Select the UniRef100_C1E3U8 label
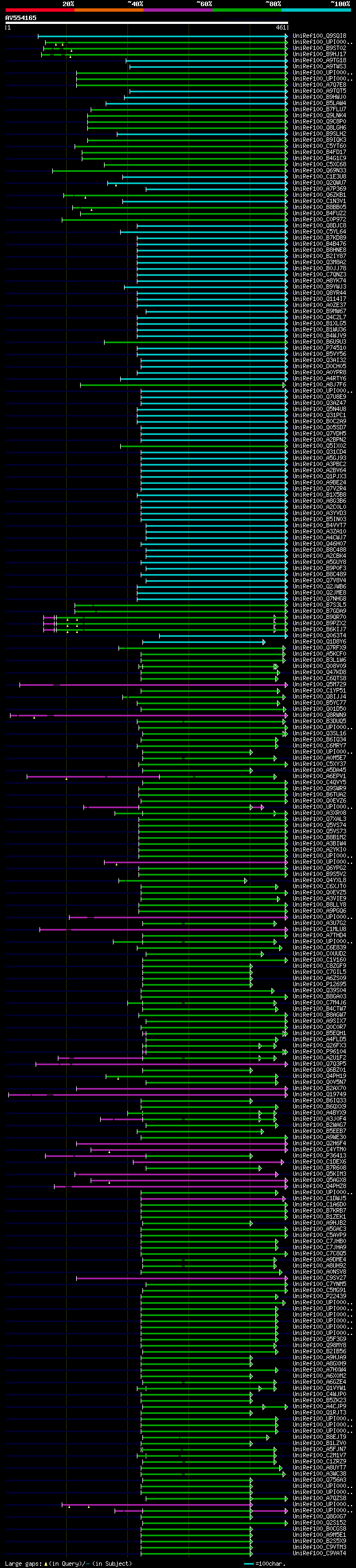 tap(319, 176)
